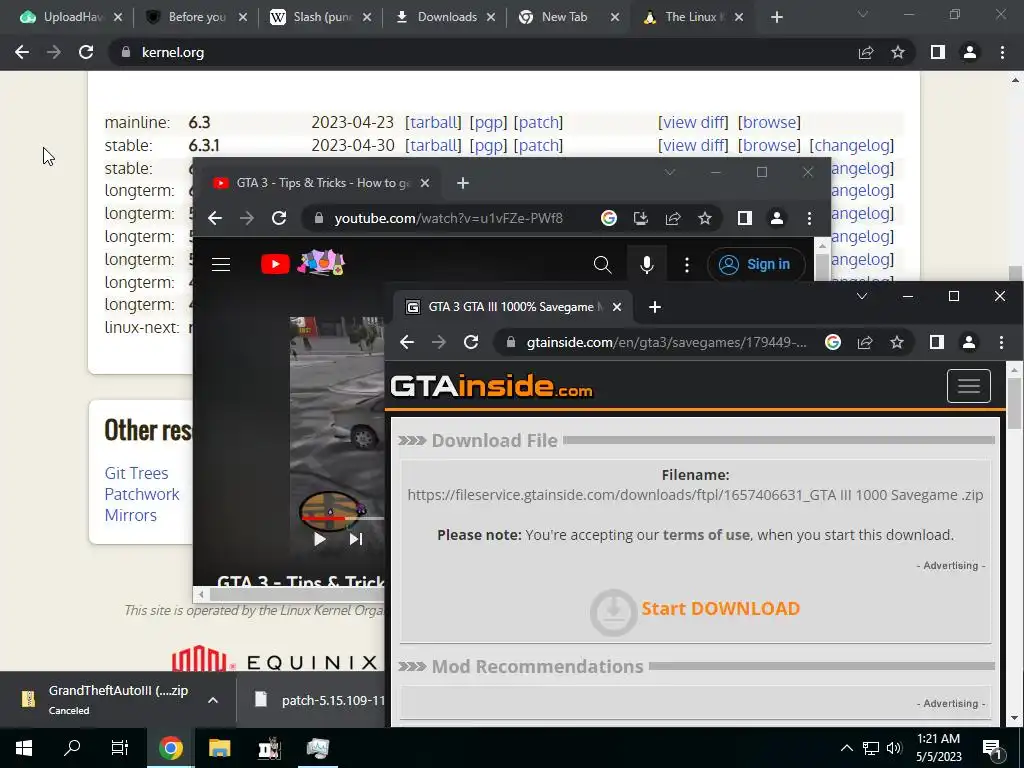Expand tab search in kernel.org window
1024x768 pixels.
coord(863,14)
